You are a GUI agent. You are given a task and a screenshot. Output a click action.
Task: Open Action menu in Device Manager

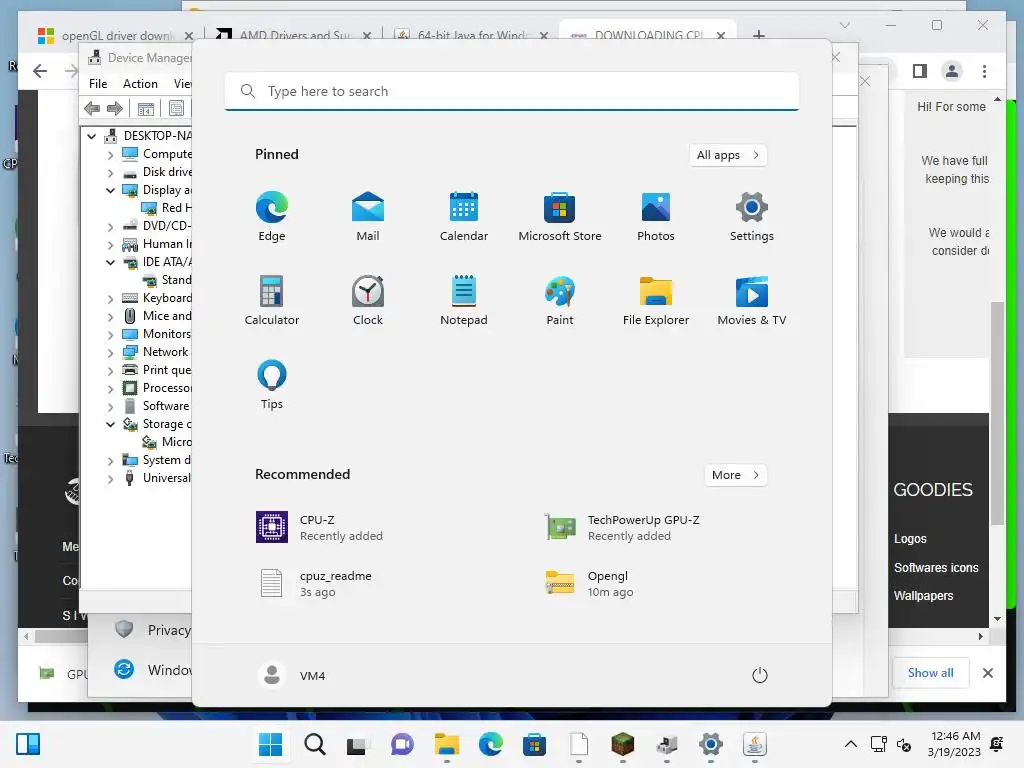tap(140, 84)
